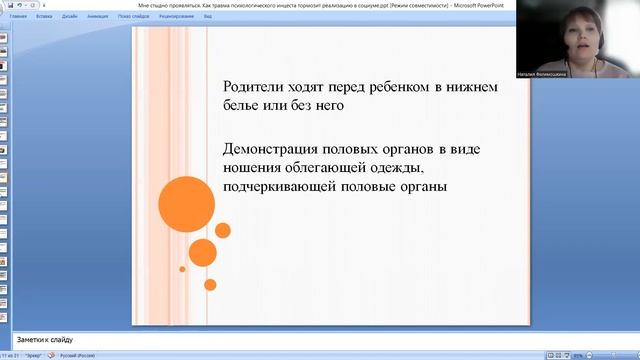This screenshot has width=640, height=360.
Task: Switch to the Дизайн ribbon tab
Action: [69, 16]
